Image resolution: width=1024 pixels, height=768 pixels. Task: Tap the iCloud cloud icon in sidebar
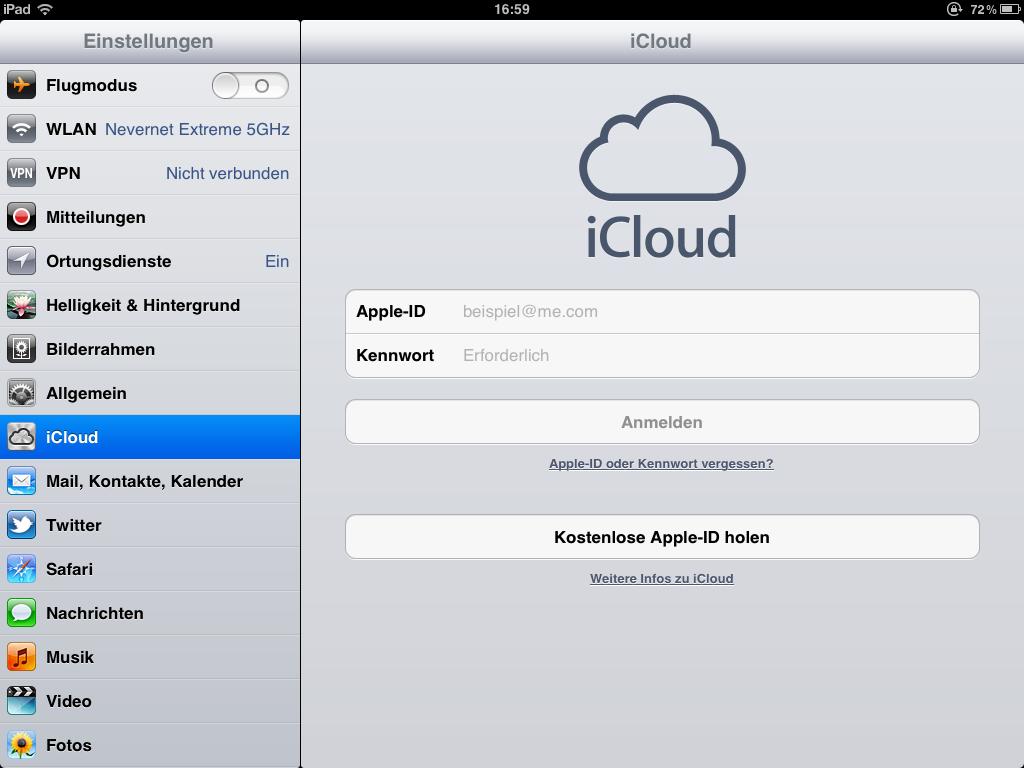click(22, 437)
